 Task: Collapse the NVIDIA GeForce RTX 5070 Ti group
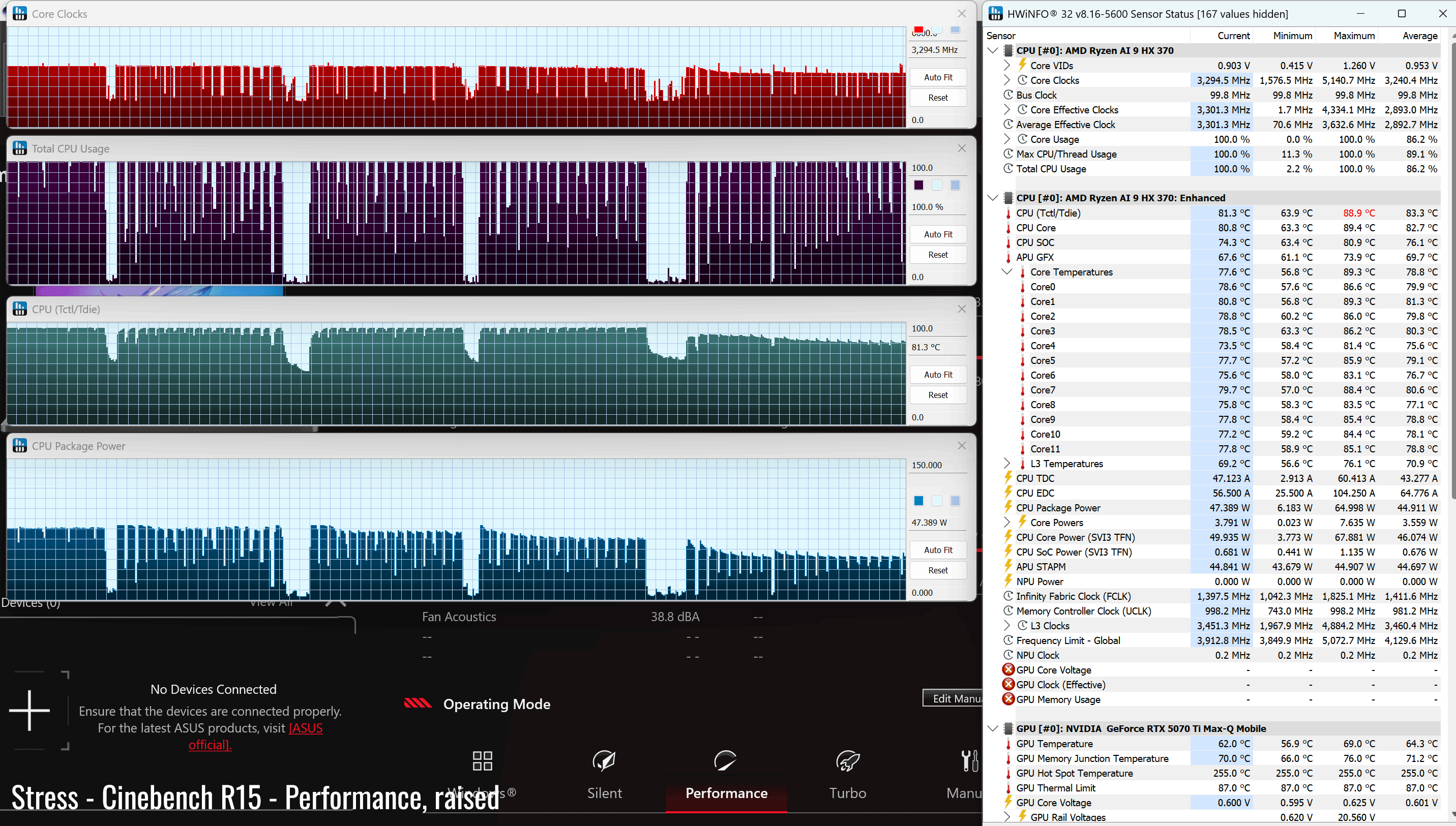(992, 728)
